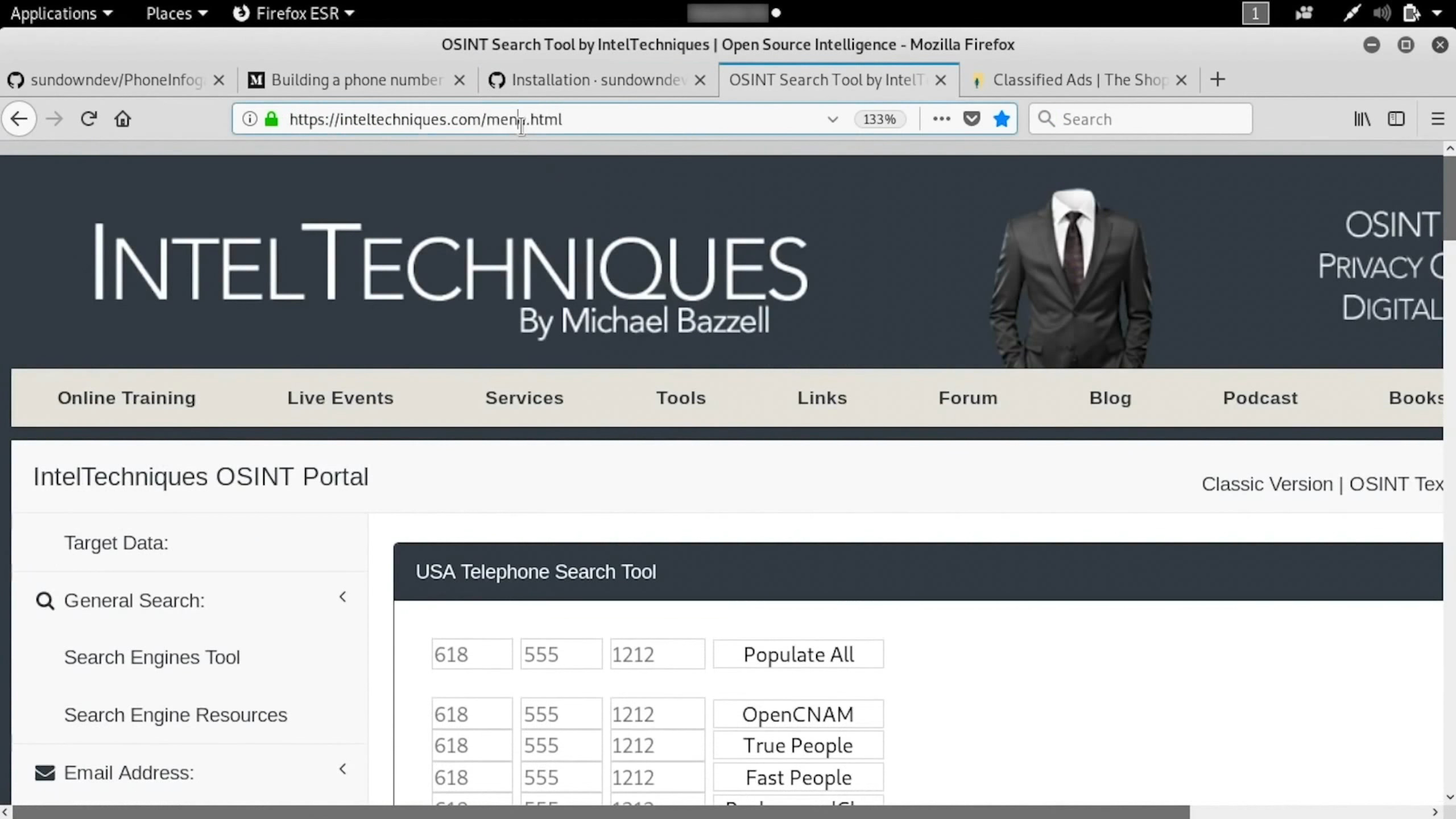Open a new tab with plus icon

(1218, 80)
